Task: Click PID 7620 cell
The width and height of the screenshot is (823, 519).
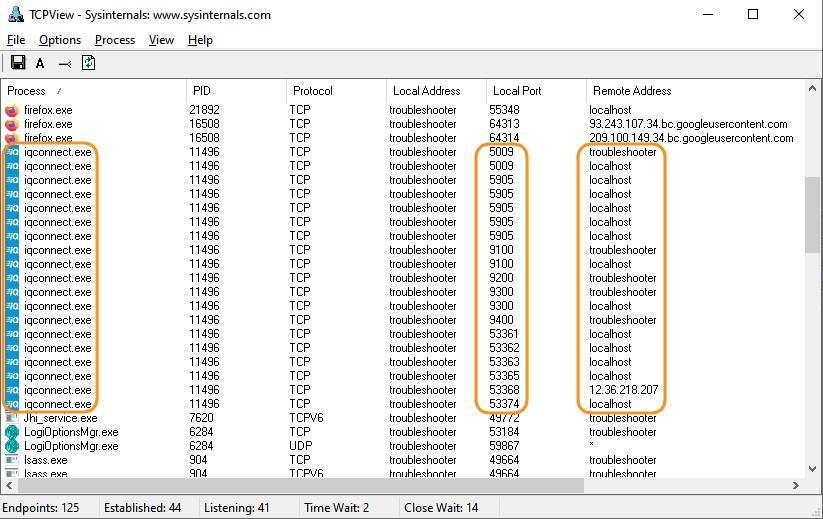Action: click(x=201, y=418)
